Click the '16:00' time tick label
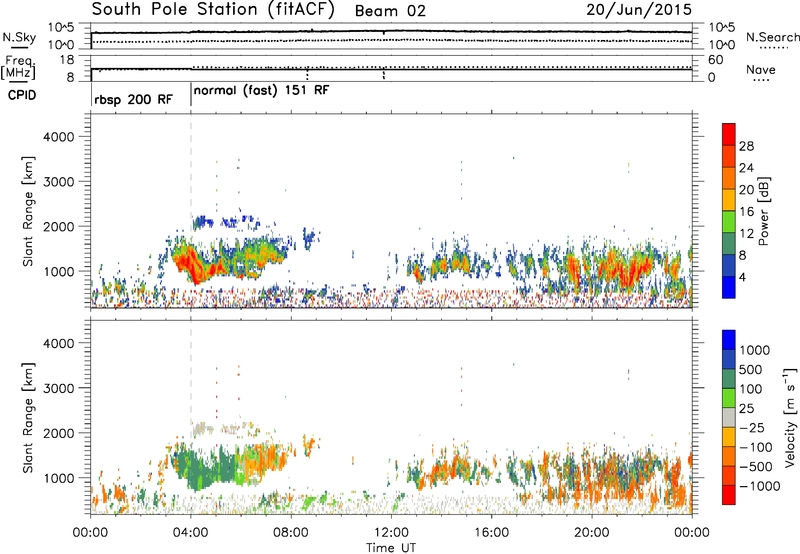Screen dimensions: 800x554 [491, 533]
